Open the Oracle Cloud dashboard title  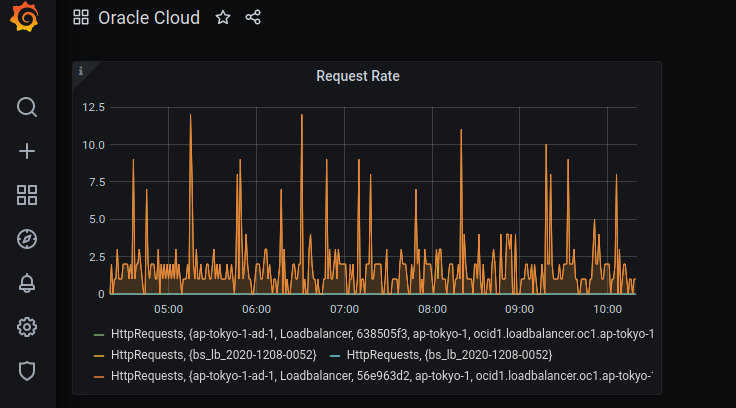[x=149, y=18]
